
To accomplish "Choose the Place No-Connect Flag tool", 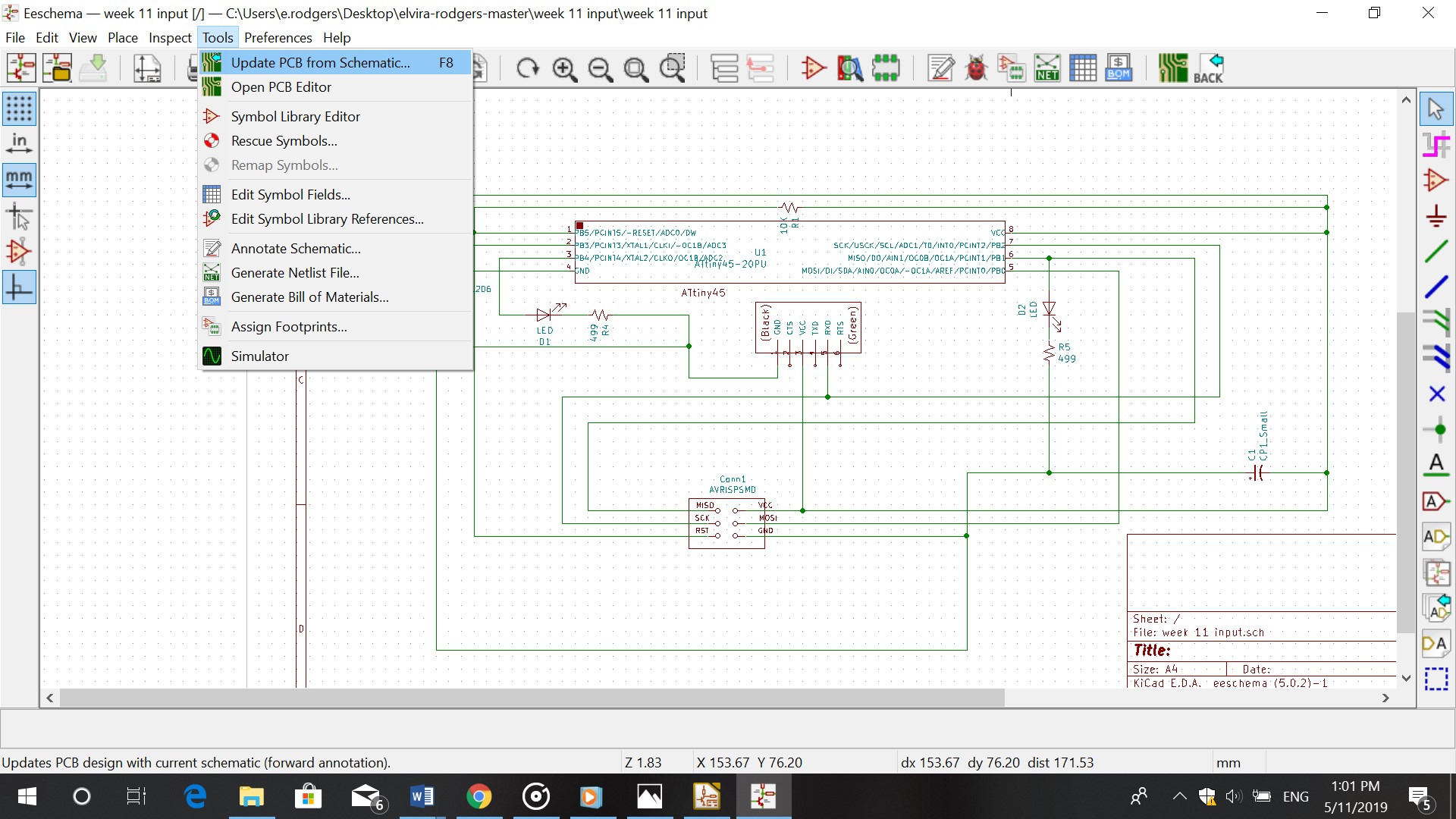I will click(1436, 394).
